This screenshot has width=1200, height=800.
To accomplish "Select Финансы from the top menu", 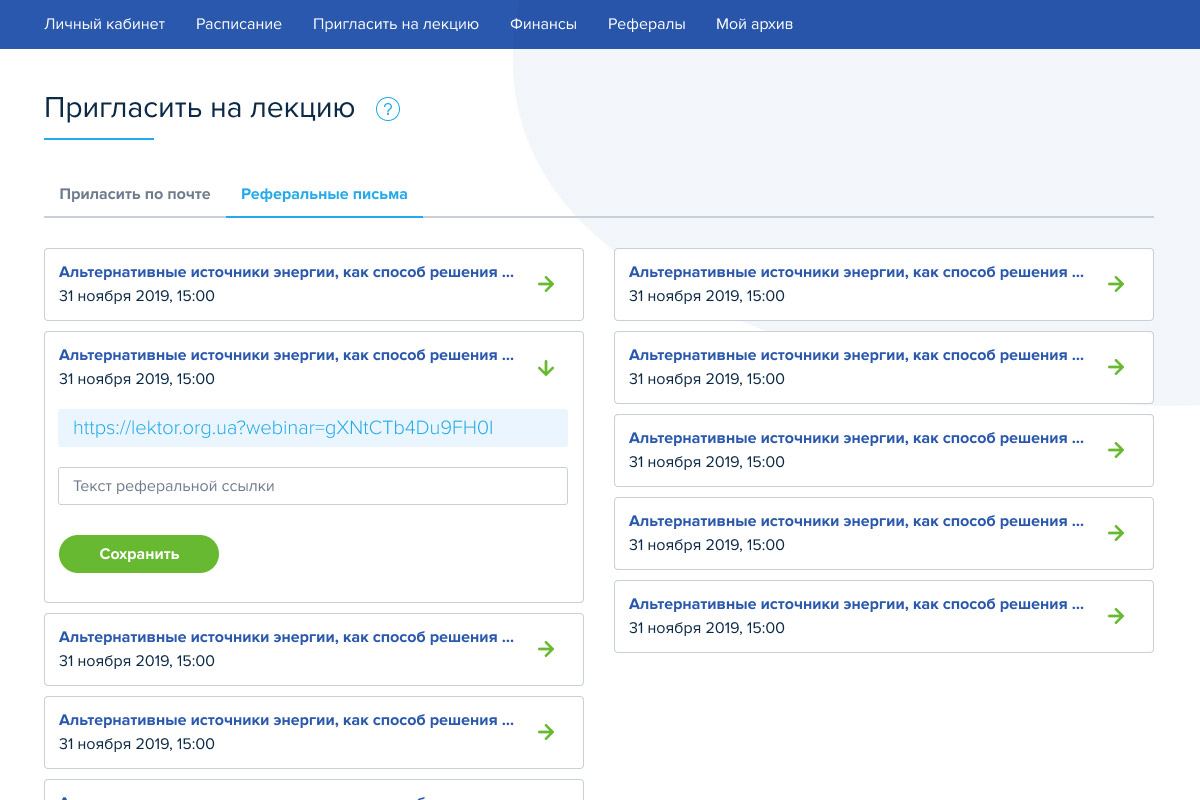I will pos(543,24).
